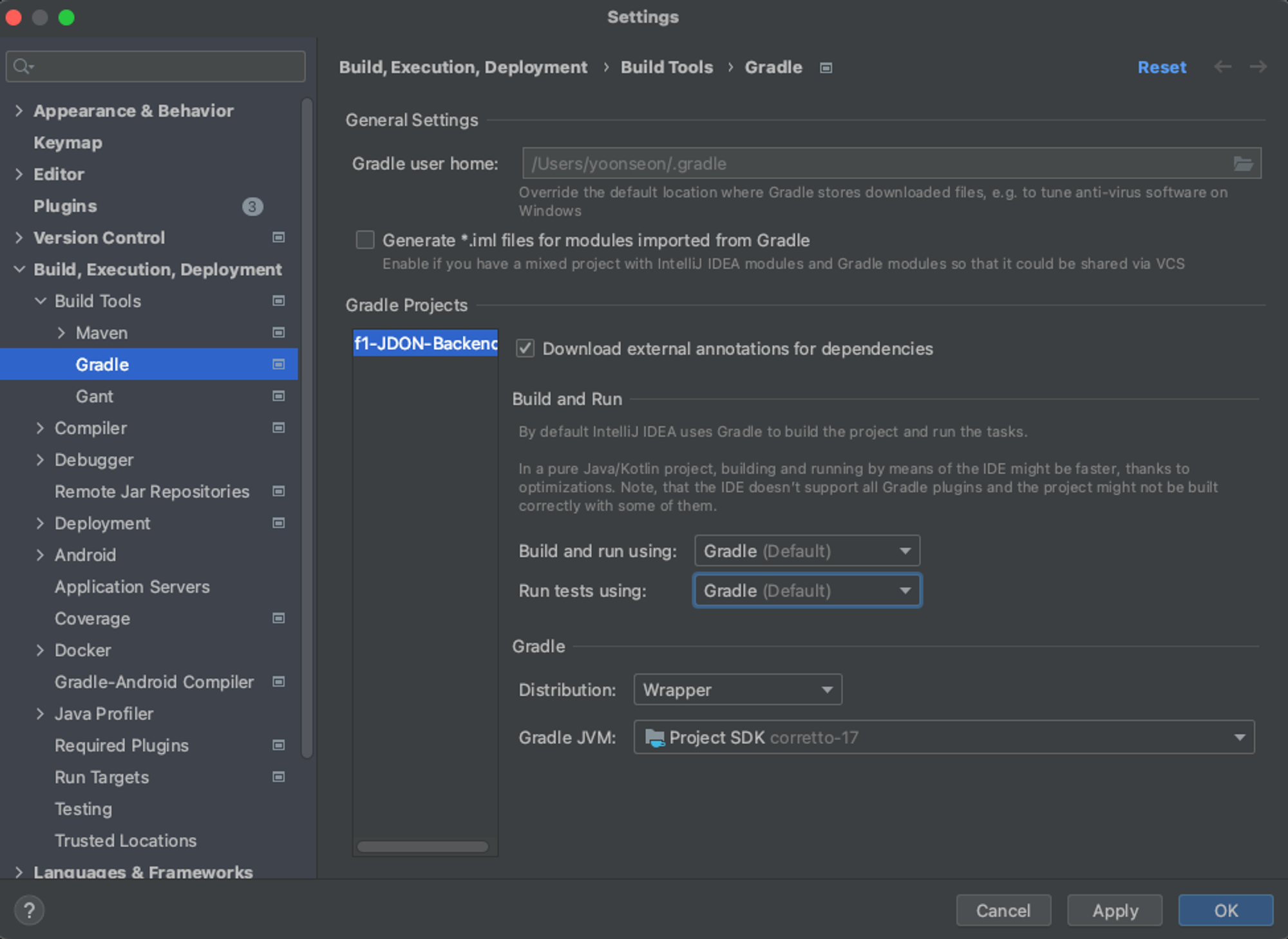Enable Generate *.iml files checkbox
This screenshot has height=939, width=1288.
click(x=365, y=240)
